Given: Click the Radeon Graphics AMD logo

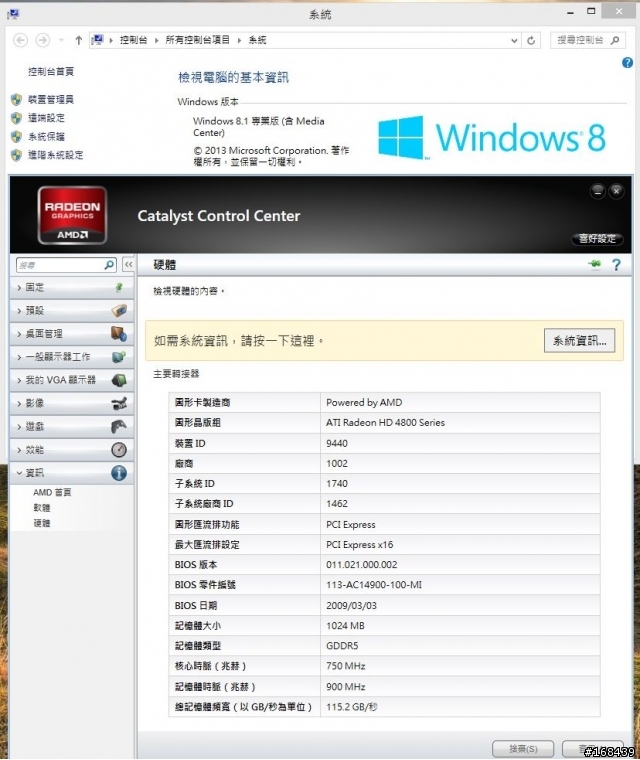Looking at the screenshot, I should click(72, 215).
